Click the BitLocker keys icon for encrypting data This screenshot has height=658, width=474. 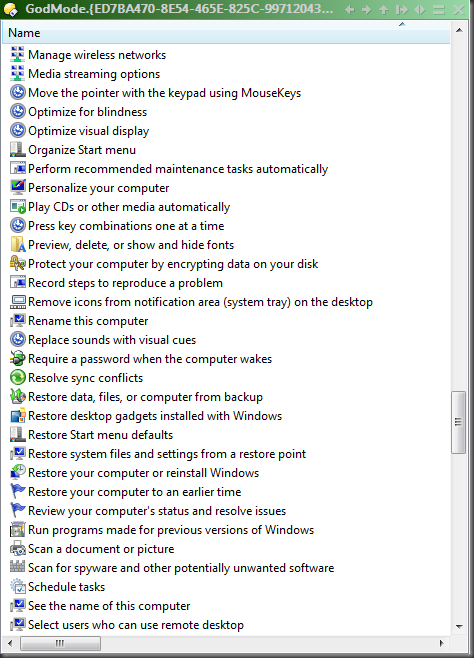(18, 264)
